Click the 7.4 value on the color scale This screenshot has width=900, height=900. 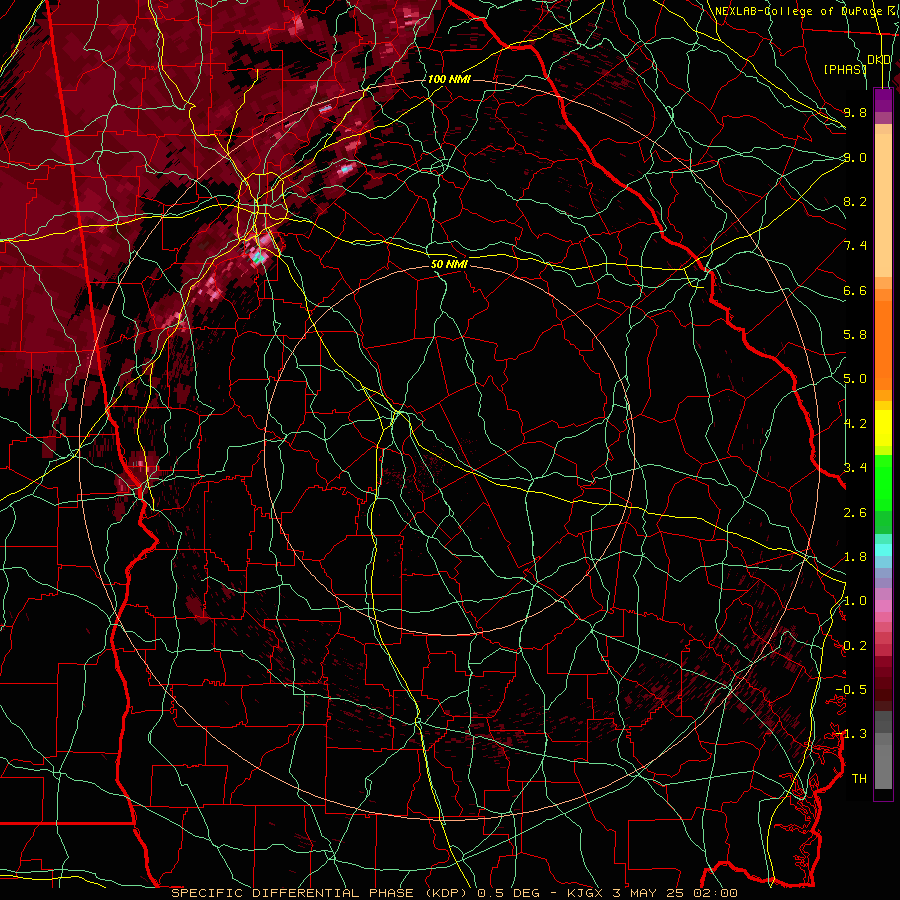click(x=855, y=246)
